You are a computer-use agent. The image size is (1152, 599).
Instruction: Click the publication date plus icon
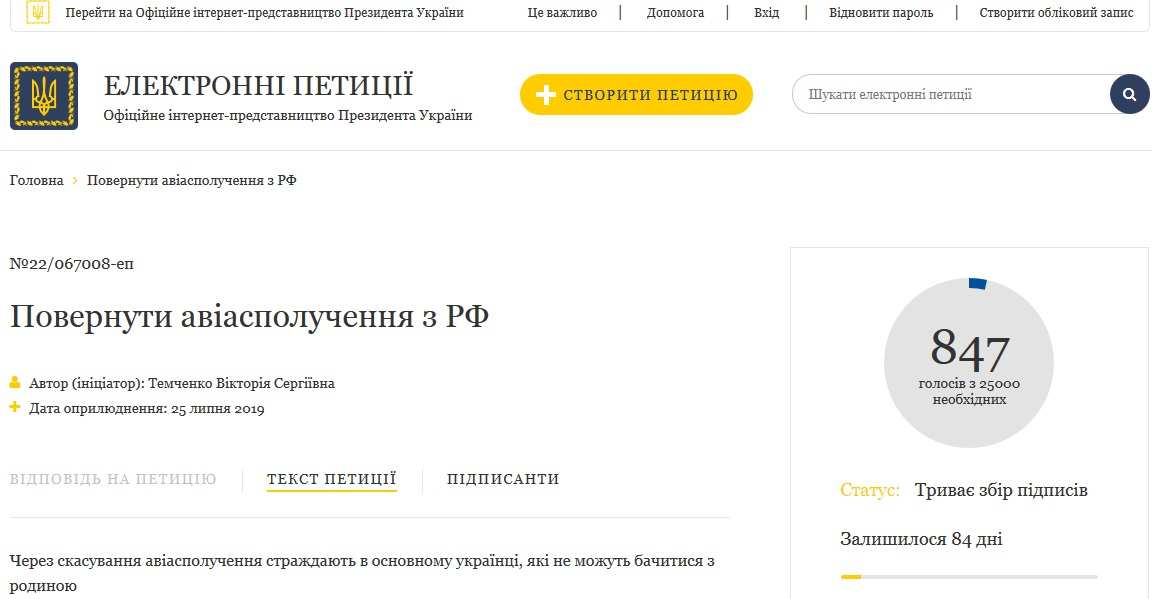coord(15,408)
